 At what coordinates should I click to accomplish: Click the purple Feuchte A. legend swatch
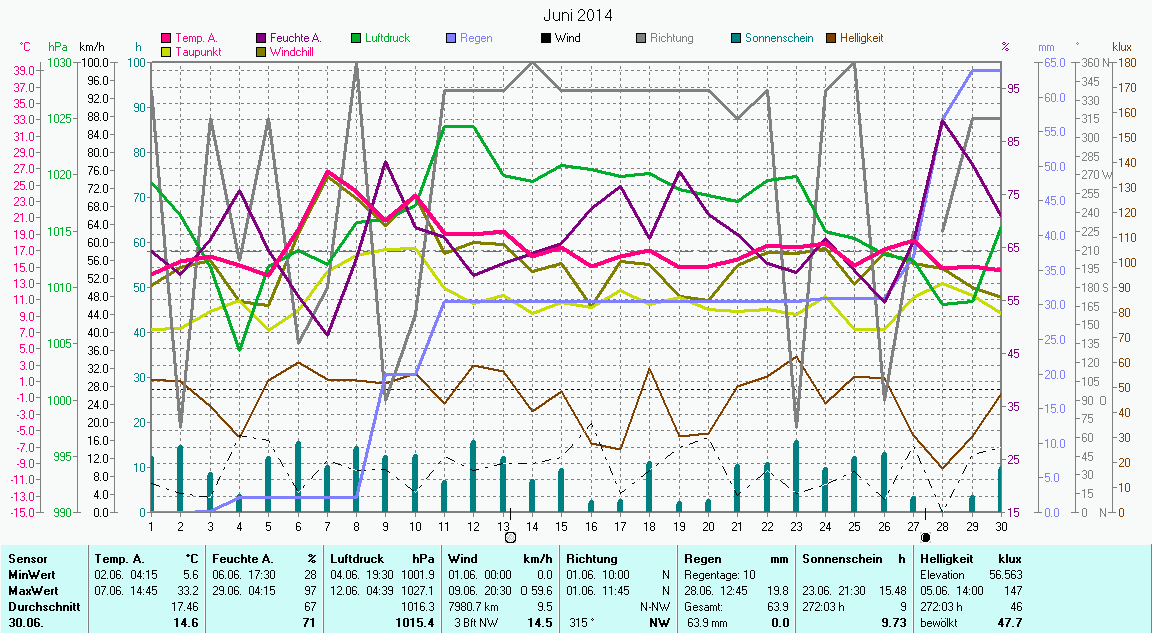(262, 39)
